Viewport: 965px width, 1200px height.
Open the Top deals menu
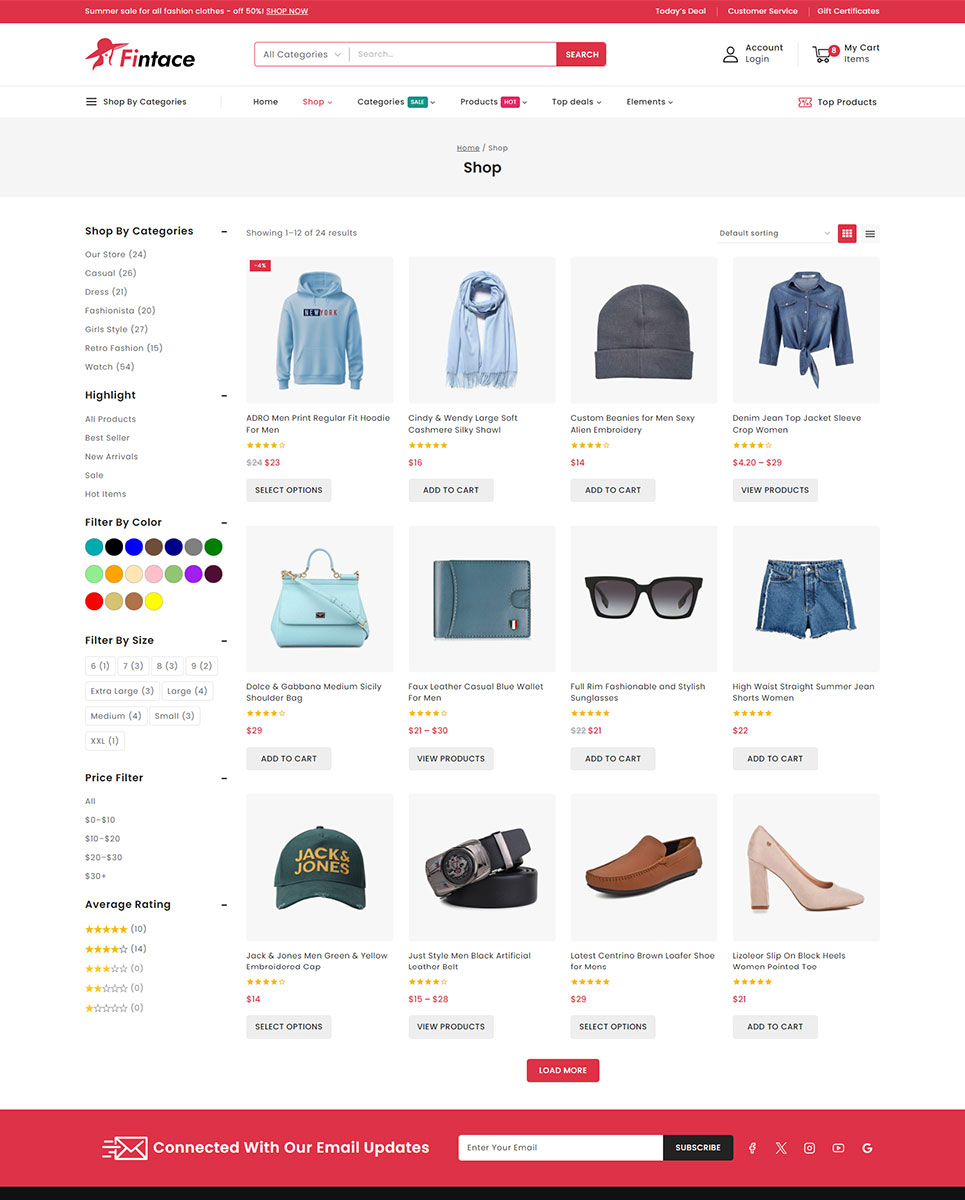576,102
